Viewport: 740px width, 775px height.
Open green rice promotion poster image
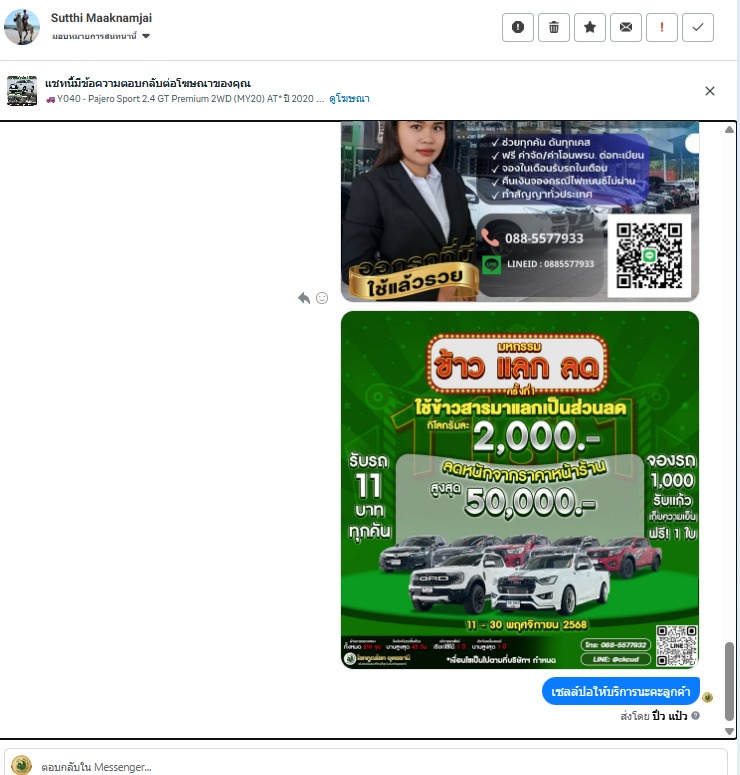pyautogui.click(x=520, y=490)
